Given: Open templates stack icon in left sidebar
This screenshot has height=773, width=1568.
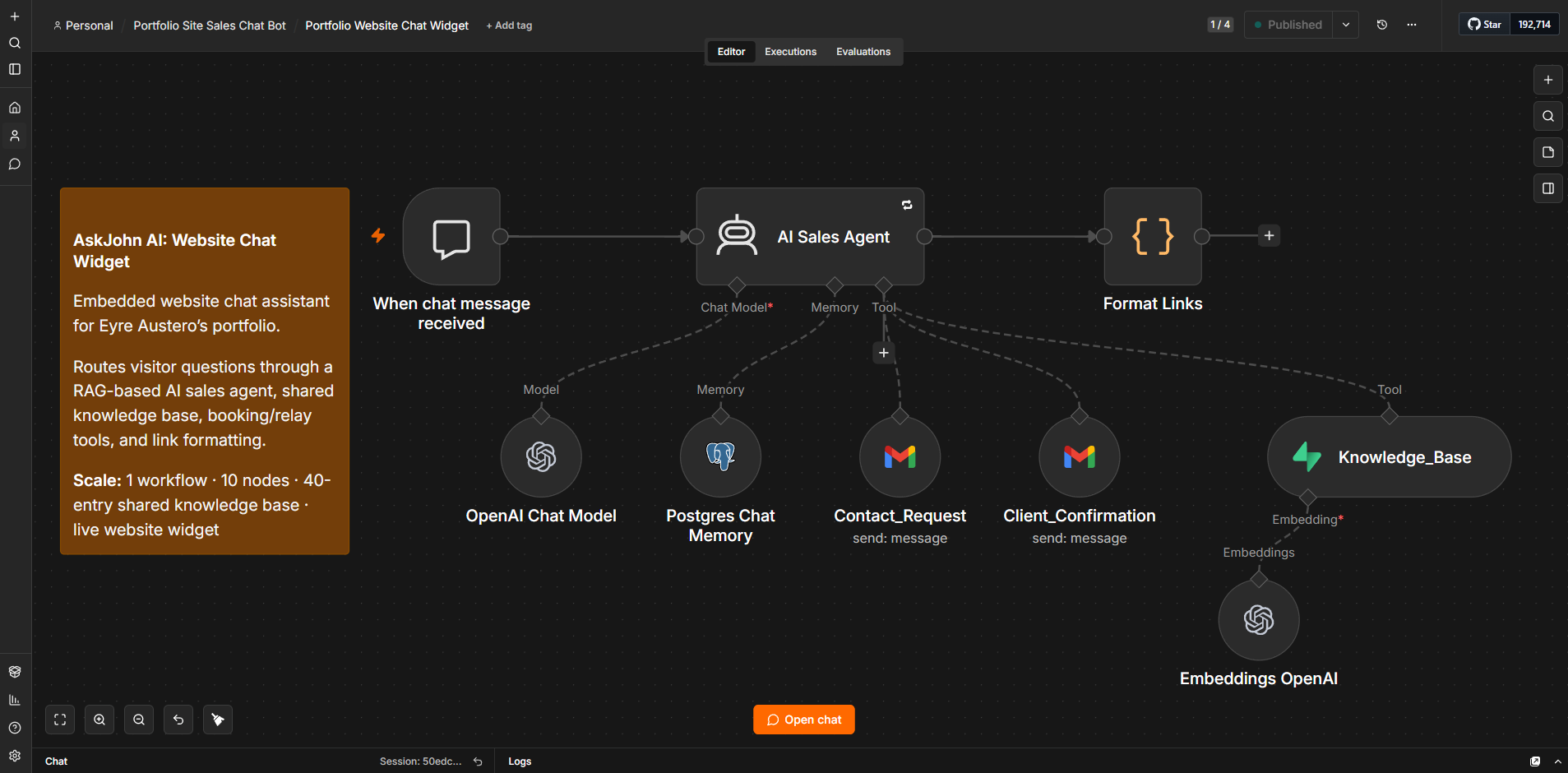Looking at the screenshot, I should coord(15,672).
